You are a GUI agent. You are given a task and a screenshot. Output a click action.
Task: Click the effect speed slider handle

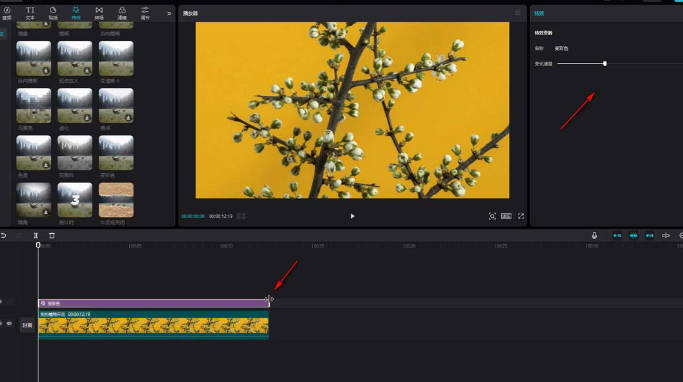click(605, 64)
